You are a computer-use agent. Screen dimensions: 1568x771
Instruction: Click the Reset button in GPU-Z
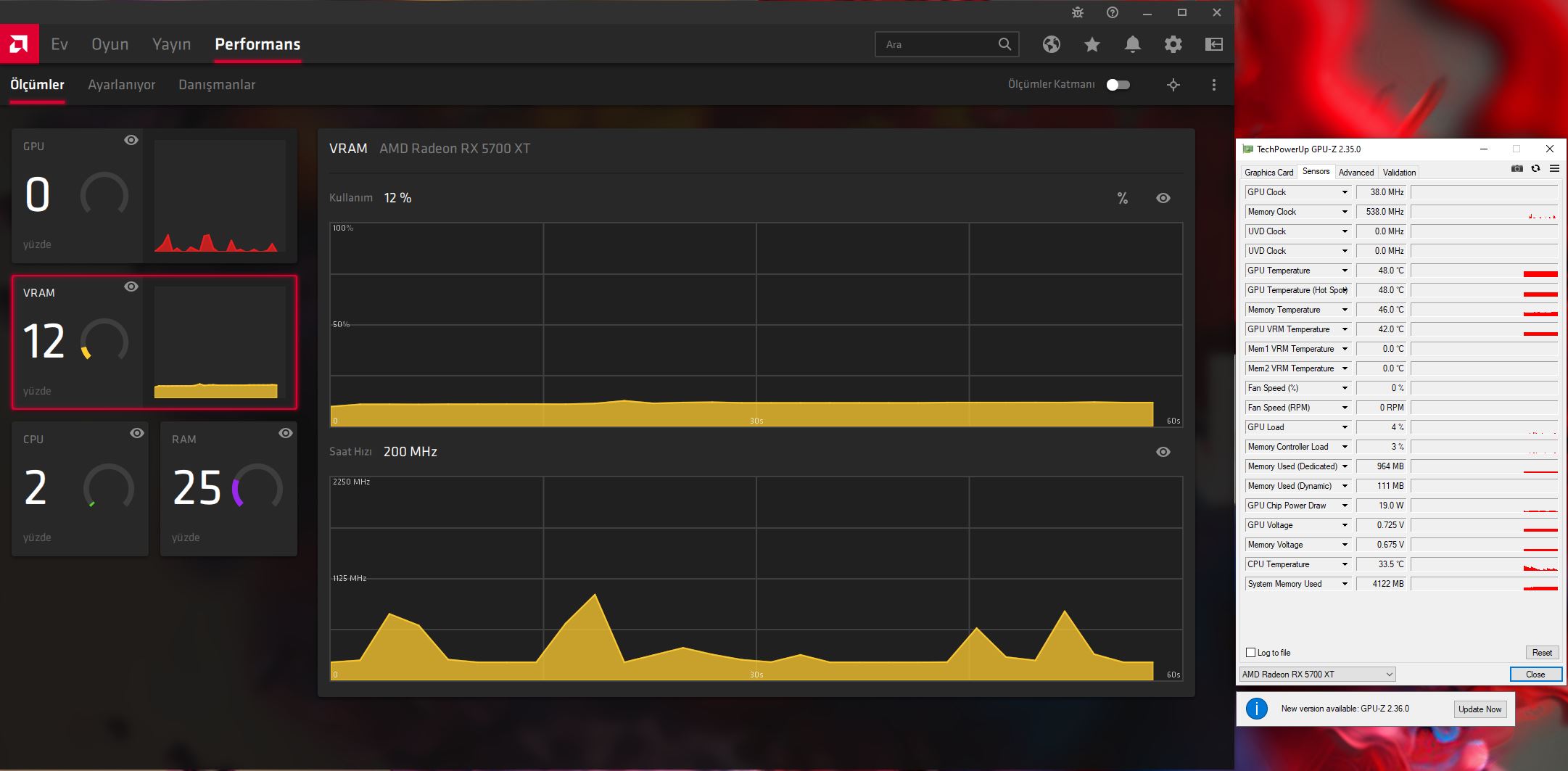(1542, 653)
